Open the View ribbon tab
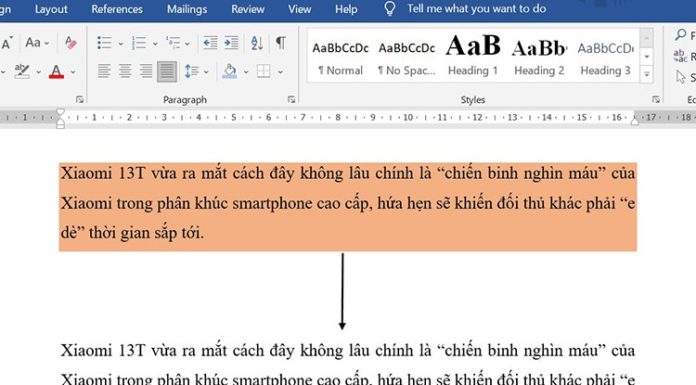The width and height of the screenshot is (696, 385). click(x=300, y=9)
